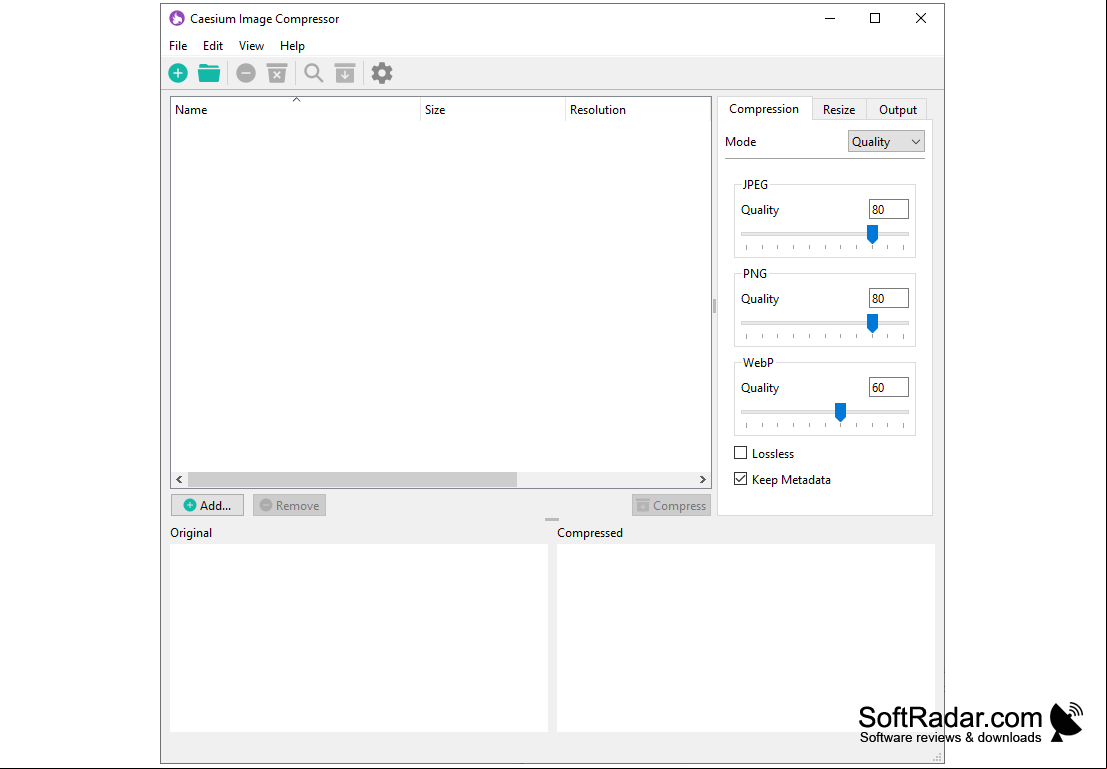Click the grey Remove item toolbar icon
The image size is (1107, 769).
click(x=246, y=73)
